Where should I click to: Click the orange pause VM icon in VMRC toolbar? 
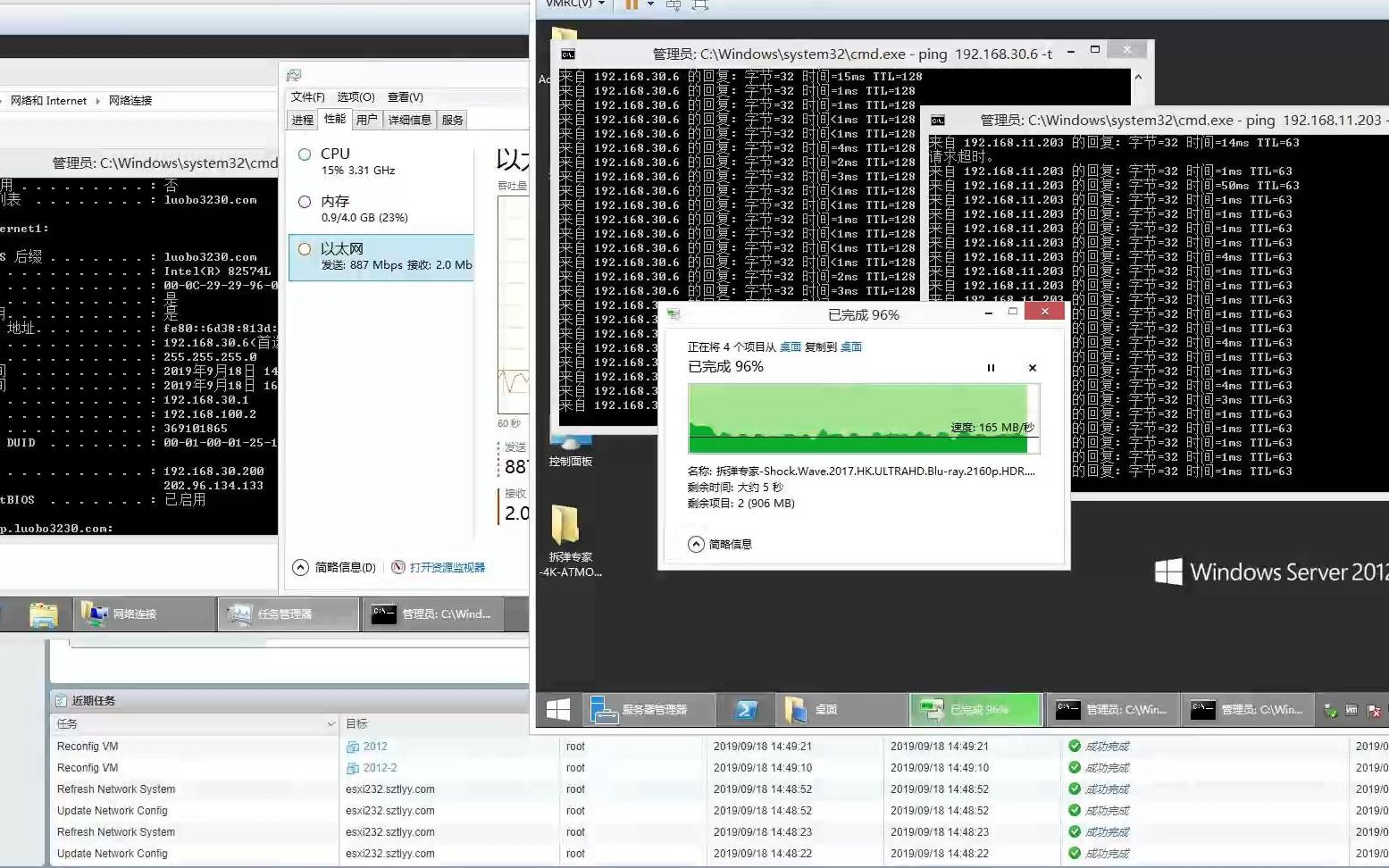click(x=632, y=4)
